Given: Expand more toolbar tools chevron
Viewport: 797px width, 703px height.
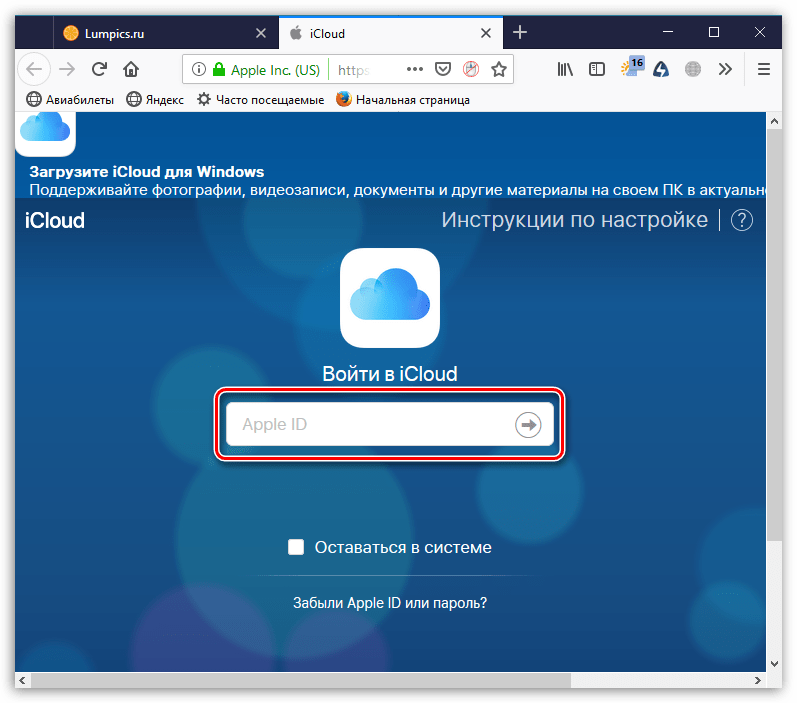Looking at the screenshot, I should [x=725, y=69].
